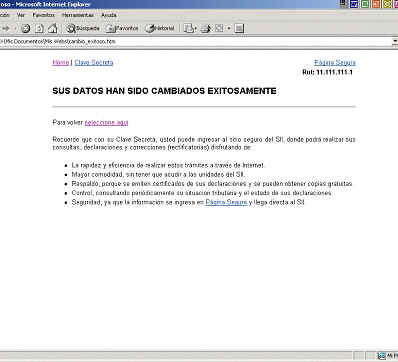Click the Mail icon in toolbar

[x=190, y=29]
